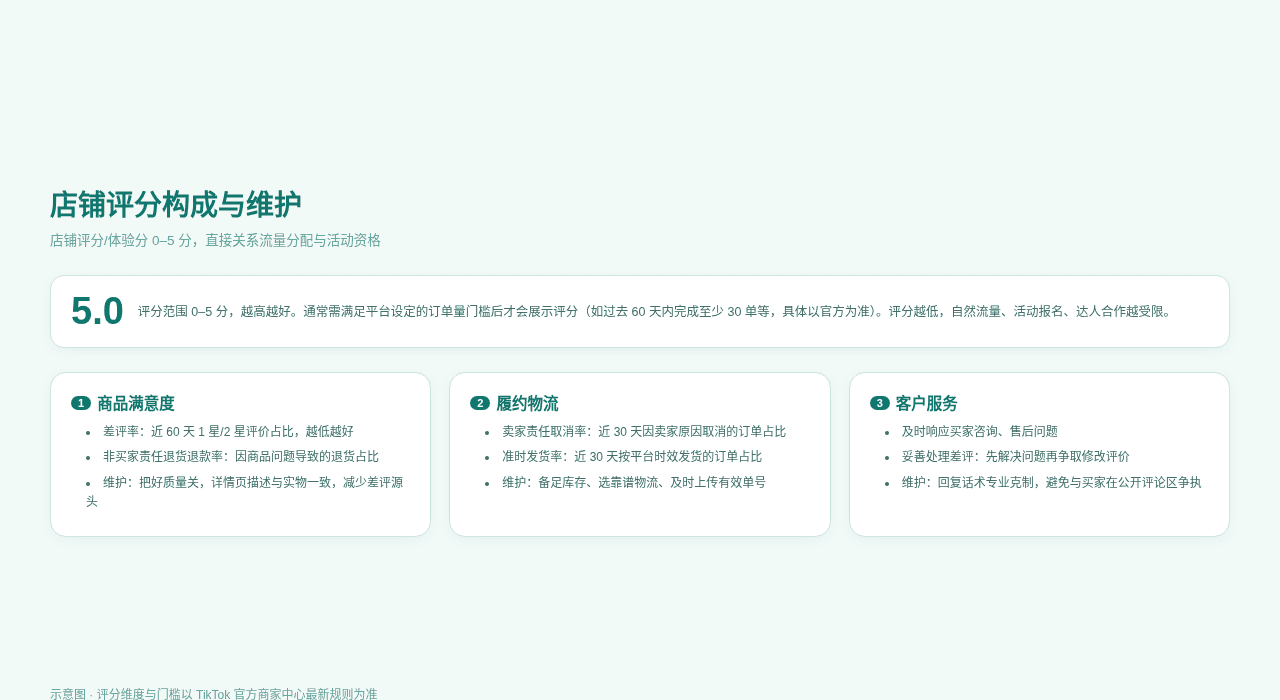Select the 商品满意度 card heading
The width and height of the screenshot is (1280, 700).
point(136,403)
